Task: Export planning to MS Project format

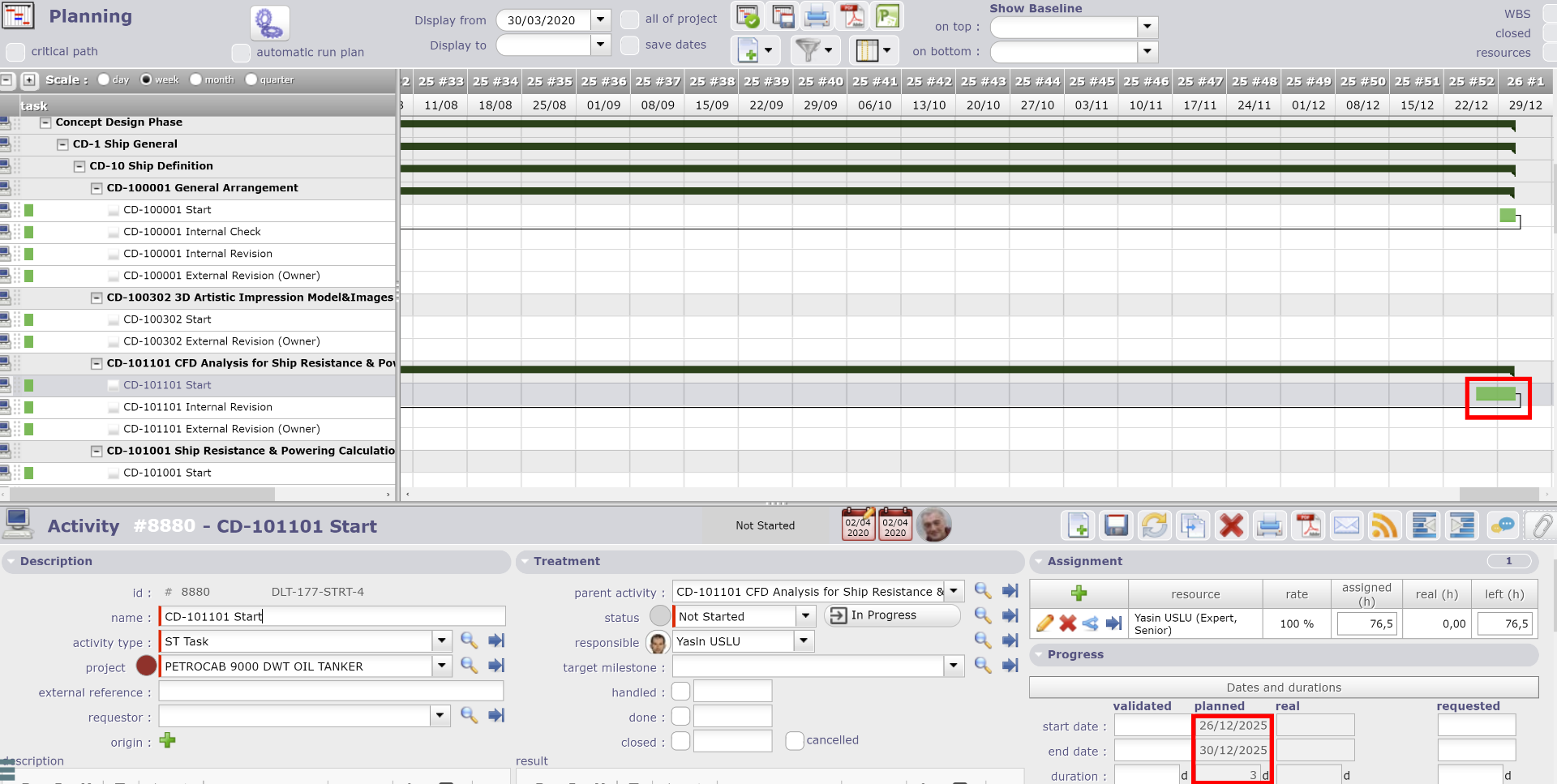Action: 887,17
